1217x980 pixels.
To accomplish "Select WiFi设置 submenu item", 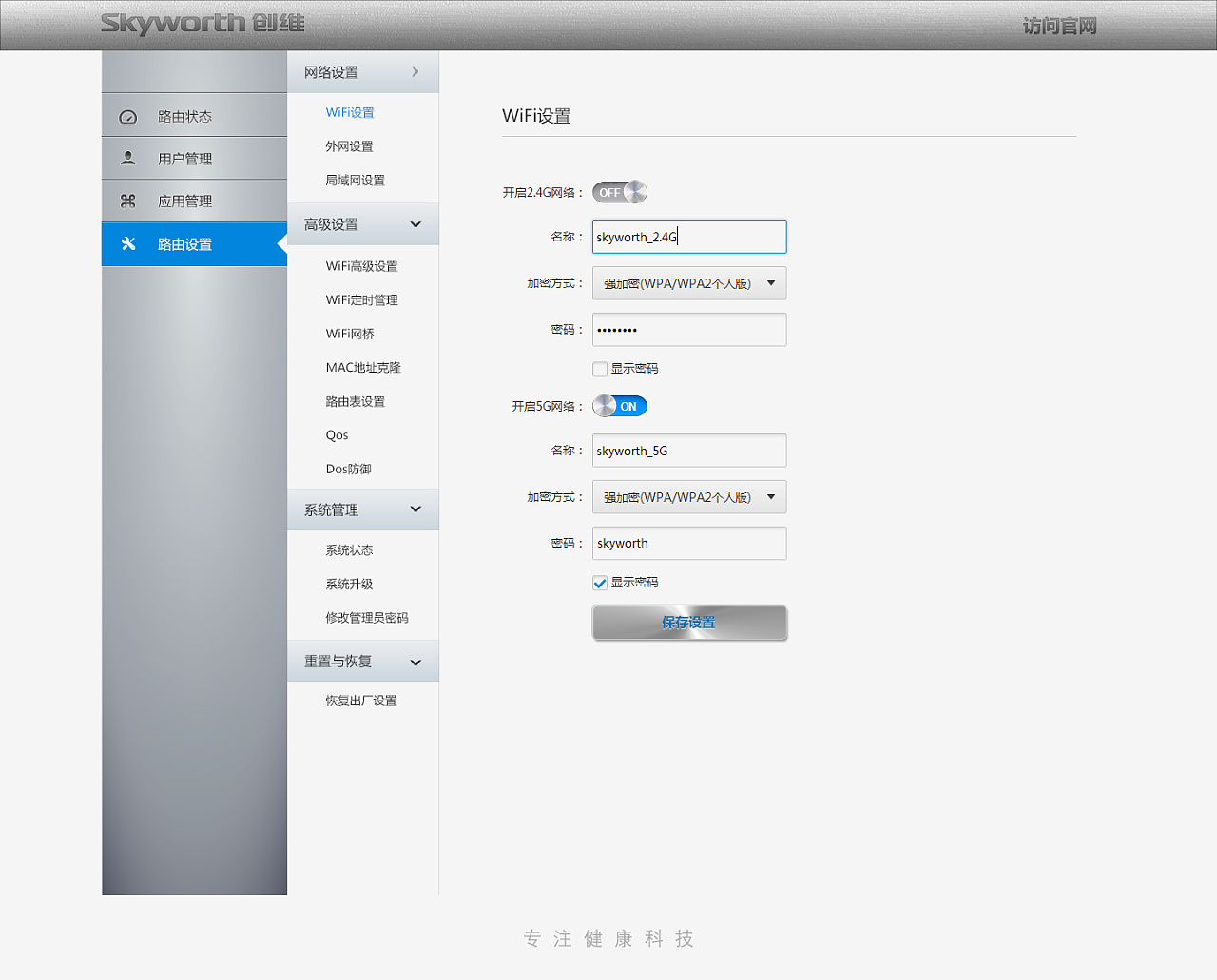I will tap(350, 112).
